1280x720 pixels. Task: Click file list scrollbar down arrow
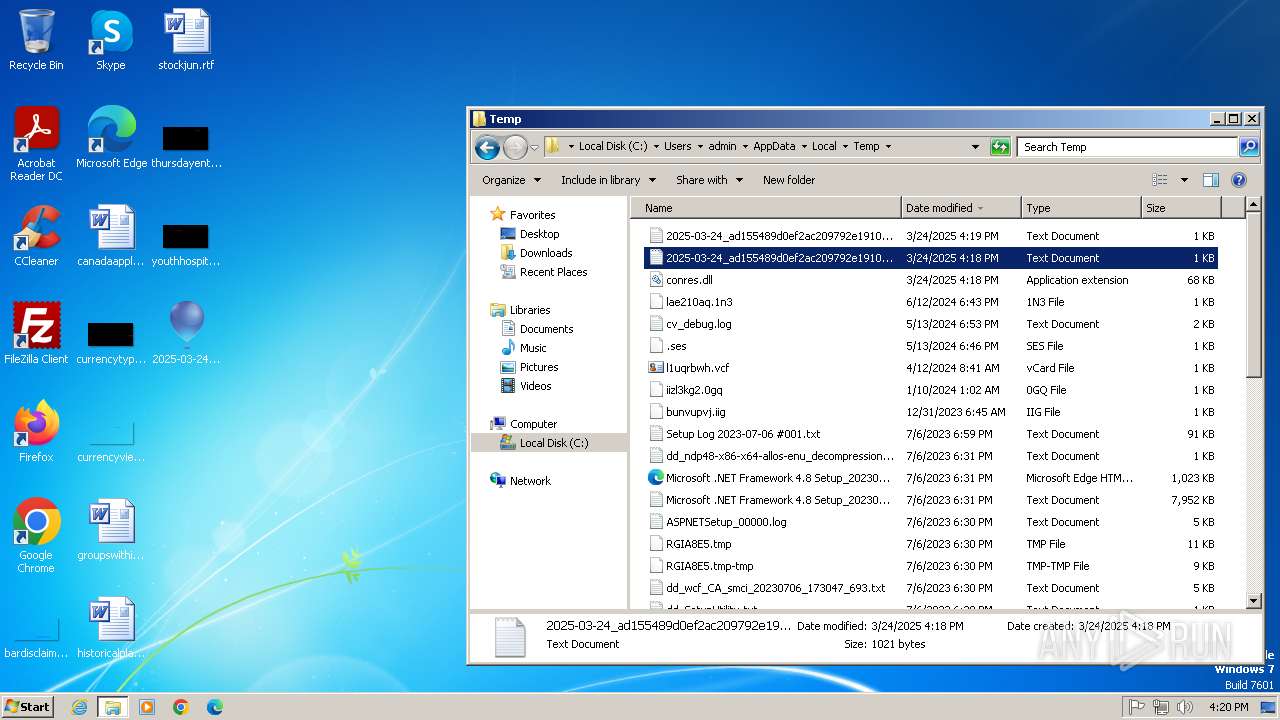(1254, 601)
